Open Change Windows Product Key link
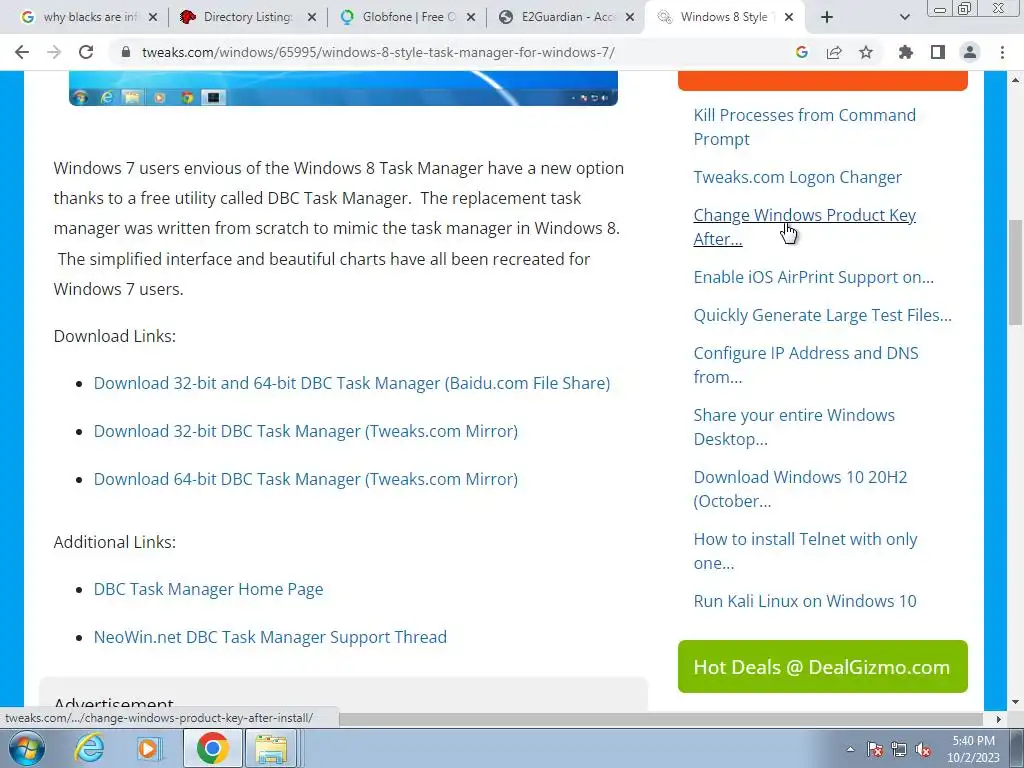This screenshot has width=1024, height=768. pos(805,227)
